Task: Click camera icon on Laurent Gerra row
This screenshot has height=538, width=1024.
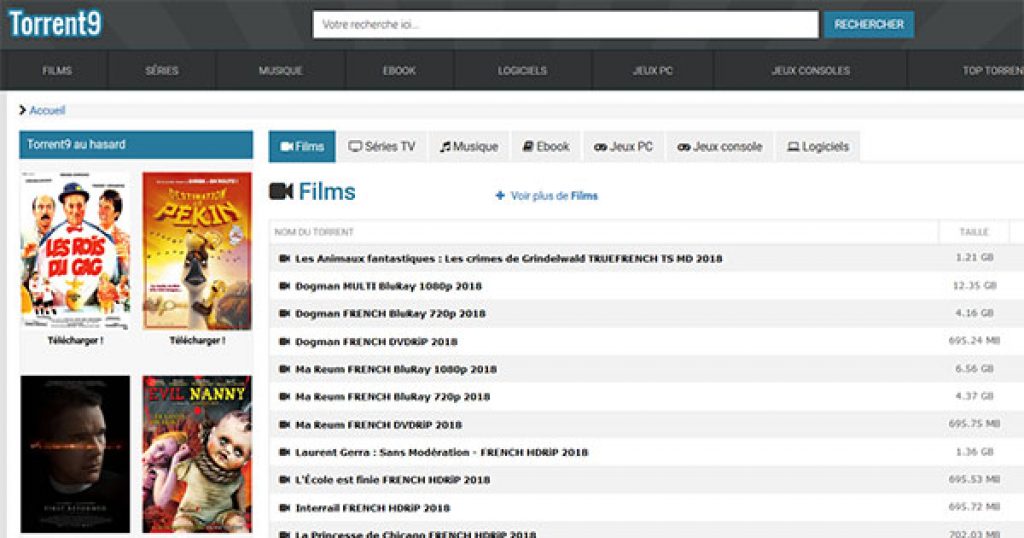Action: click(285, 452)
